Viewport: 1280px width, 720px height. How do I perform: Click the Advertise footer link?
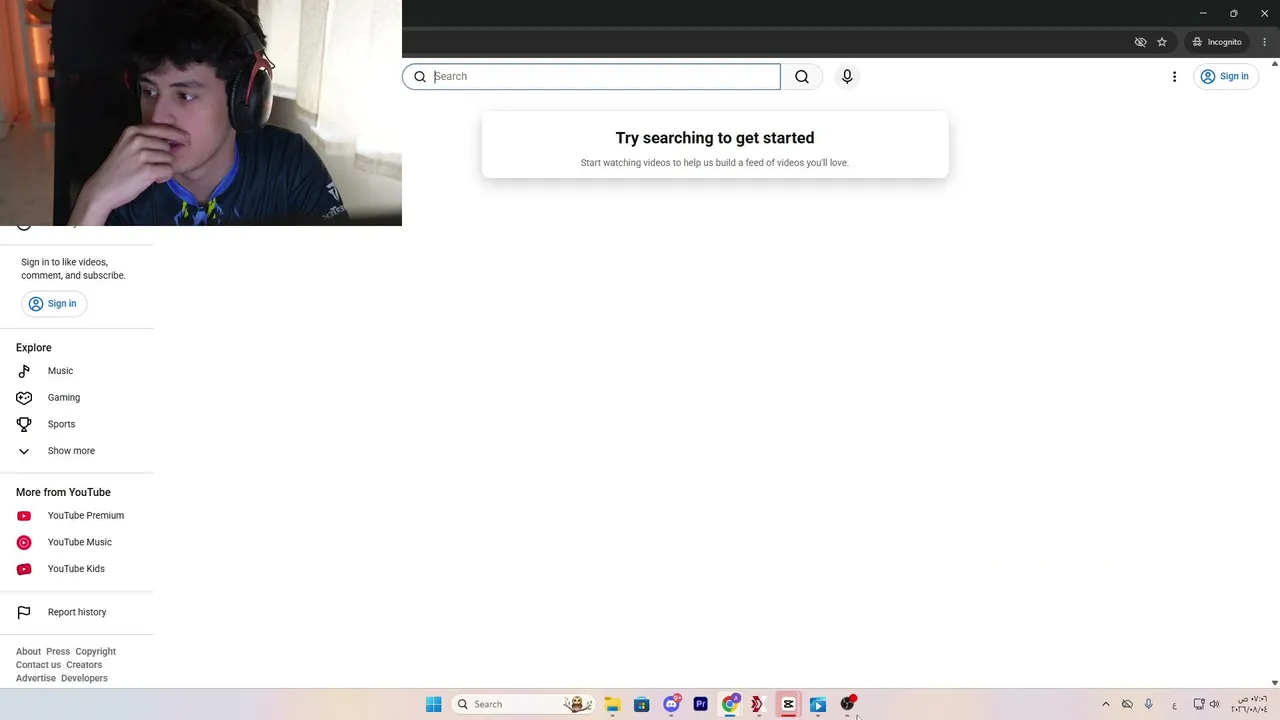(x=36, y=678)
